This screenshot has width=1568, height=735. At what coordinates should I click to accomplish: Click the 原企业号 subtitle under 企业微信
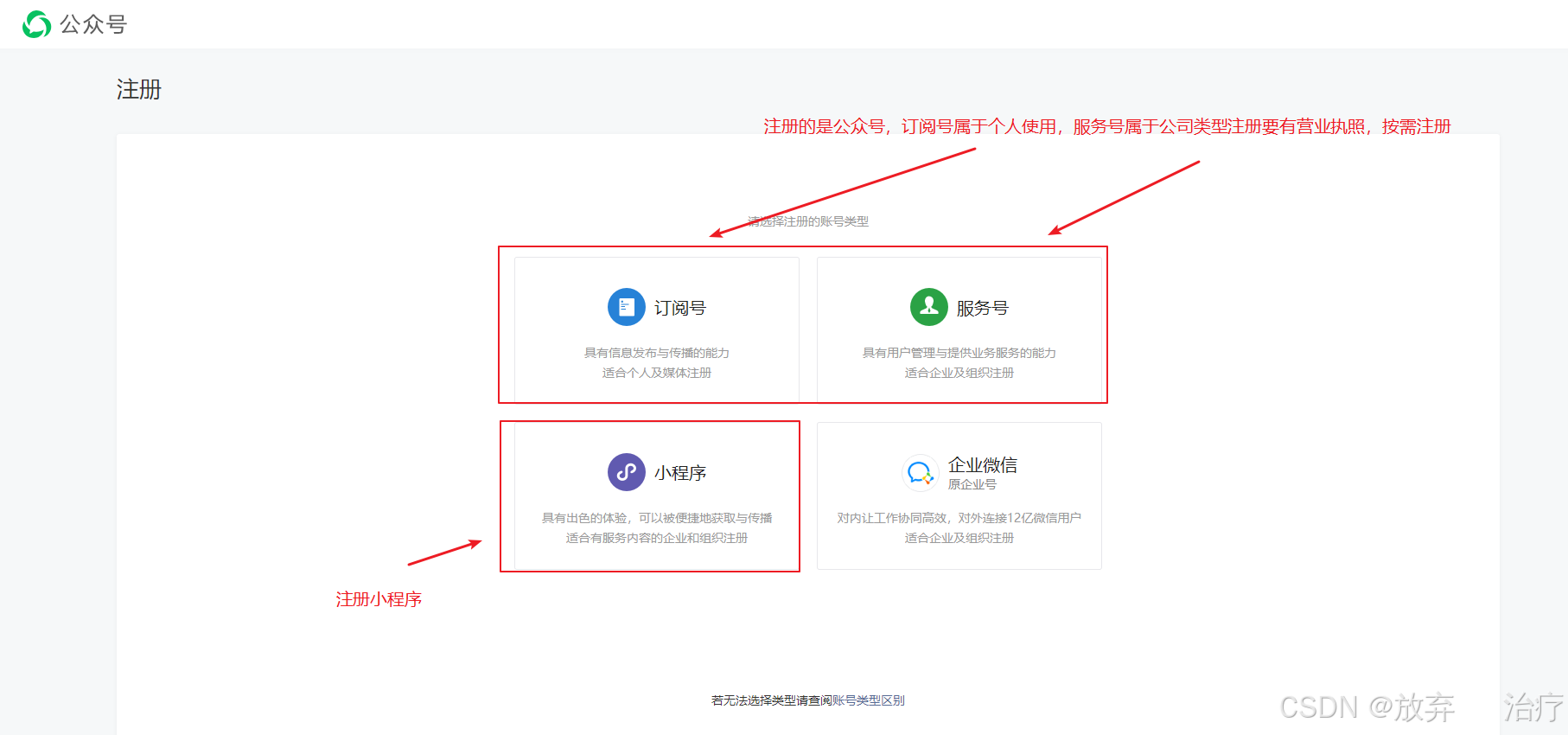coord(972,484)
